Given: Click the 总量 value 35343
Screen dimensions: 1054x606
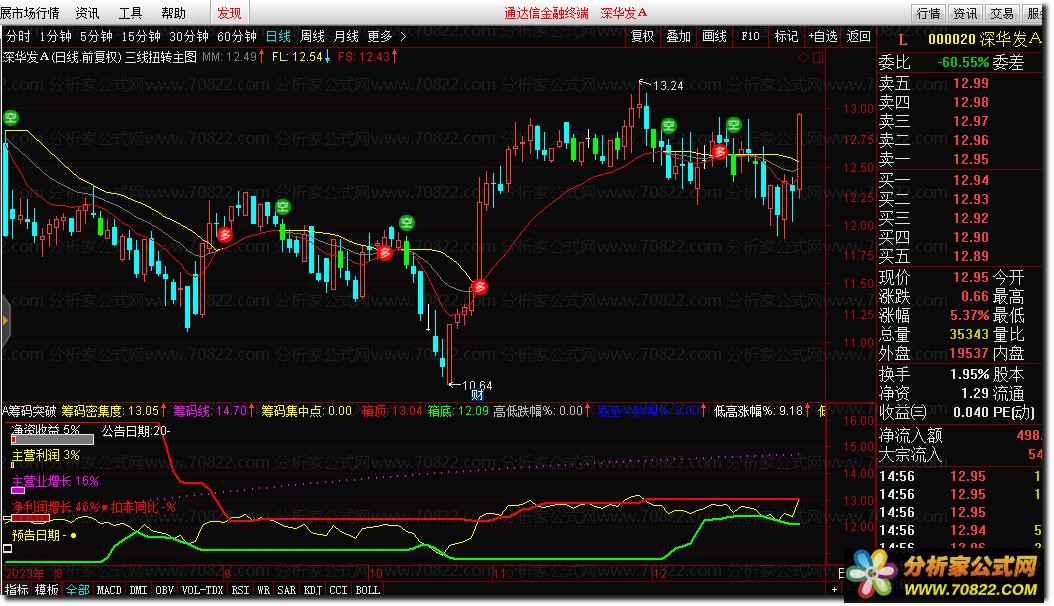Looking at the screenshot, I should [969, 334].
